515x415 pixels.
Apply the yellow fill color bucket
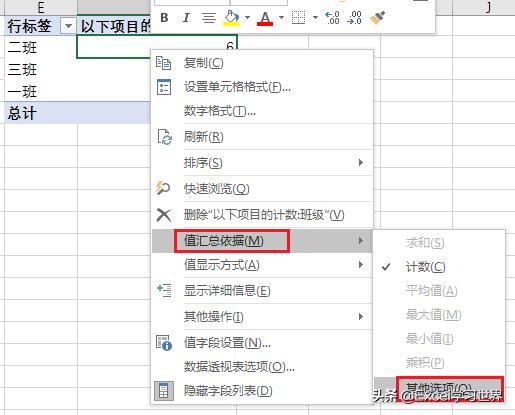[231, 17]
